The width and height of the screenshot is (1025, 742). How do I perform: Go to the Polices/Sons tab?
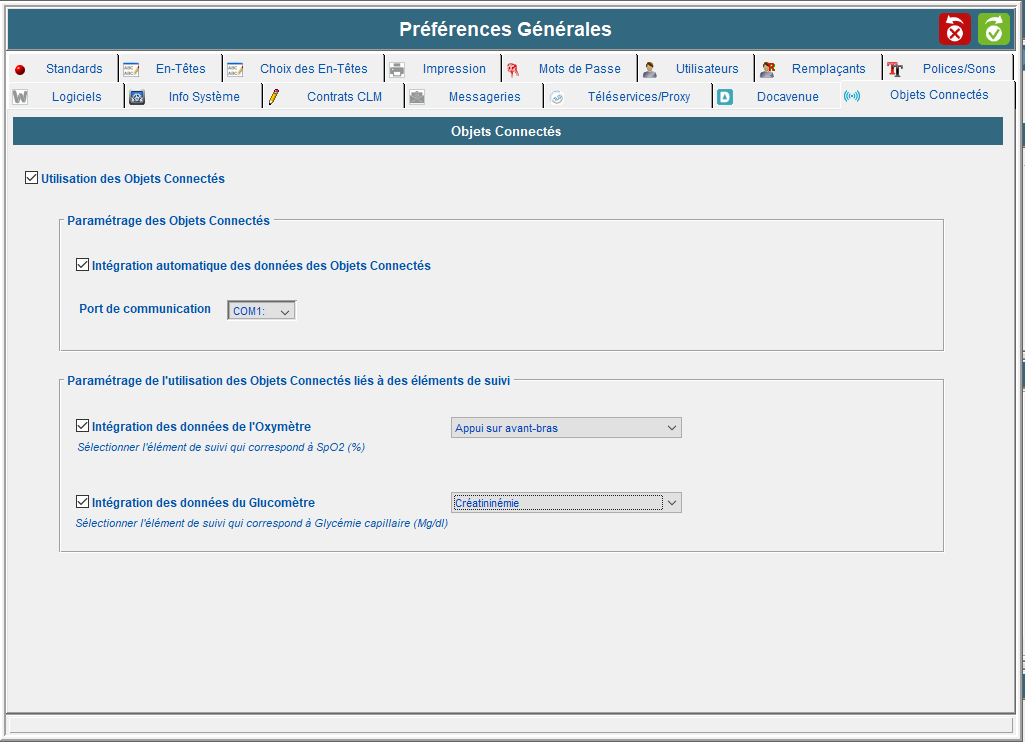pyautogui.click(x=958, y=69)
